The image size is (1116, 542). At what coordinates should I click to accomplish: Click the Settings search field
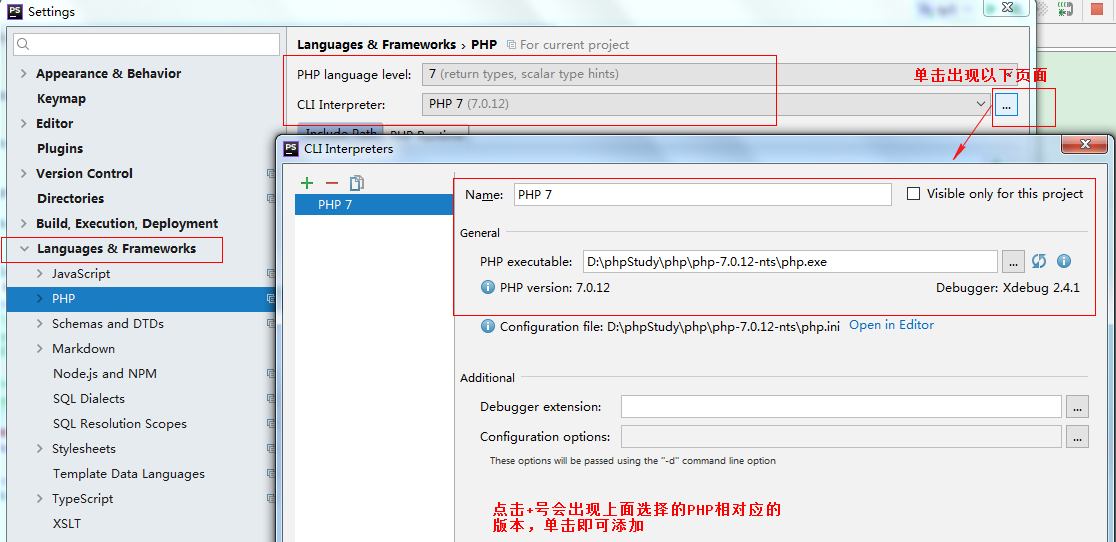pyautogui.click(x=147, y=44)
